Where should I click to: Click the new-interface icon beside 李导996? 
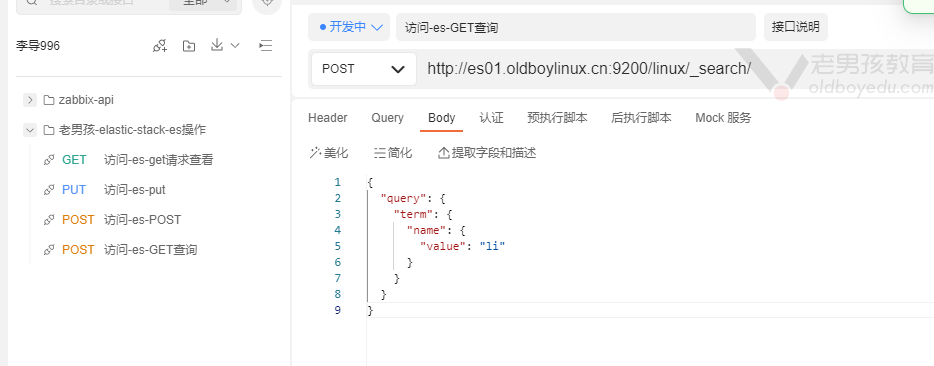click(x=160, y=46)
